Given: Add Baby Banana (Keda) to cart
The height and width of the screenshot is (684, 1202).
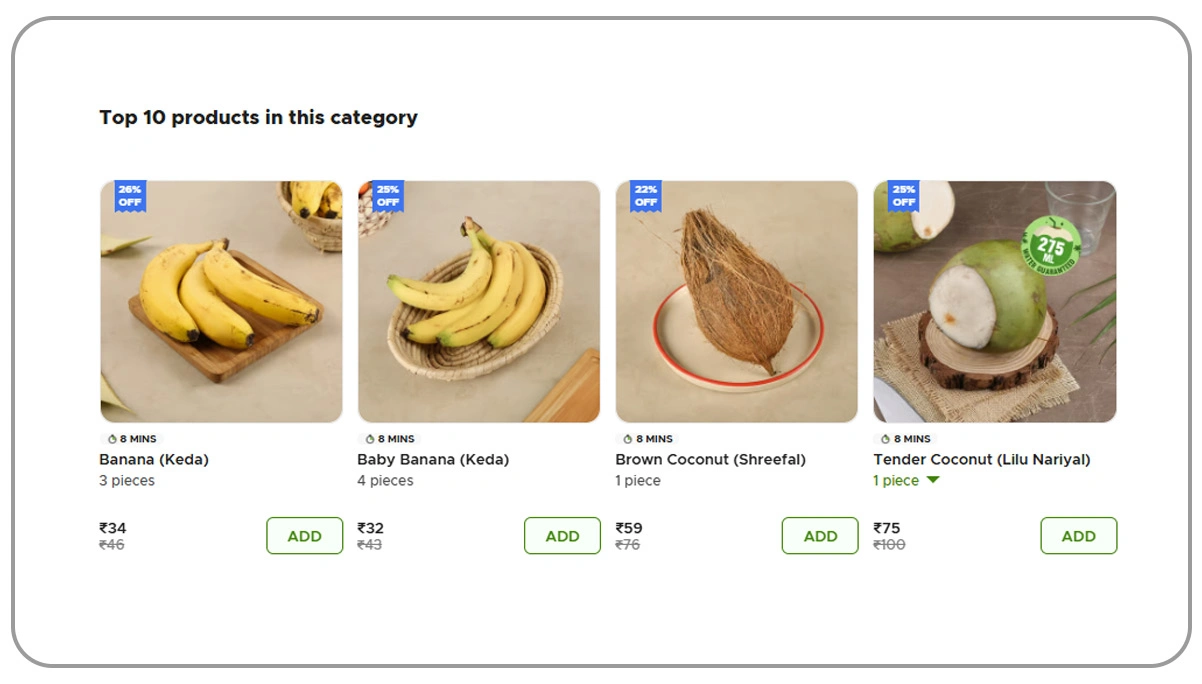Looking at the screenshot, I should click(562, 535).
